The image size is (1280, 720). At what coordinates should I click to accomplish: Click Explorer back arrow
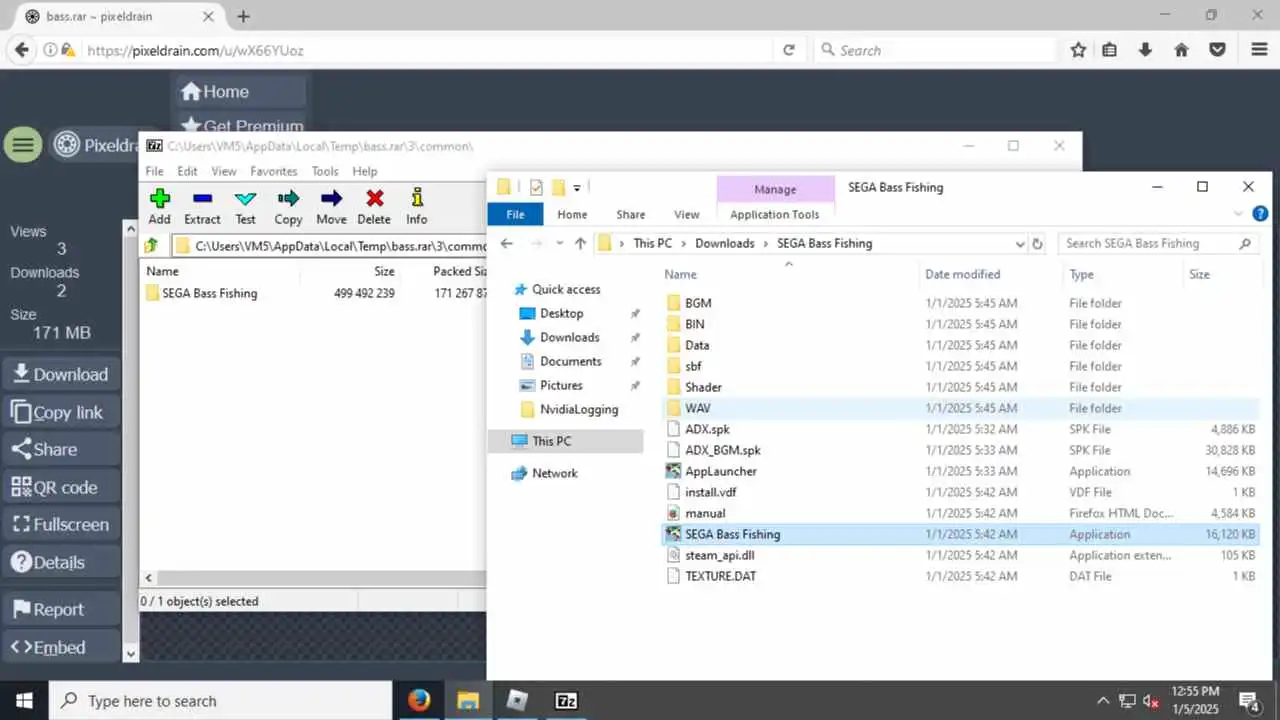pyautogui.click(x=507, y=243)
